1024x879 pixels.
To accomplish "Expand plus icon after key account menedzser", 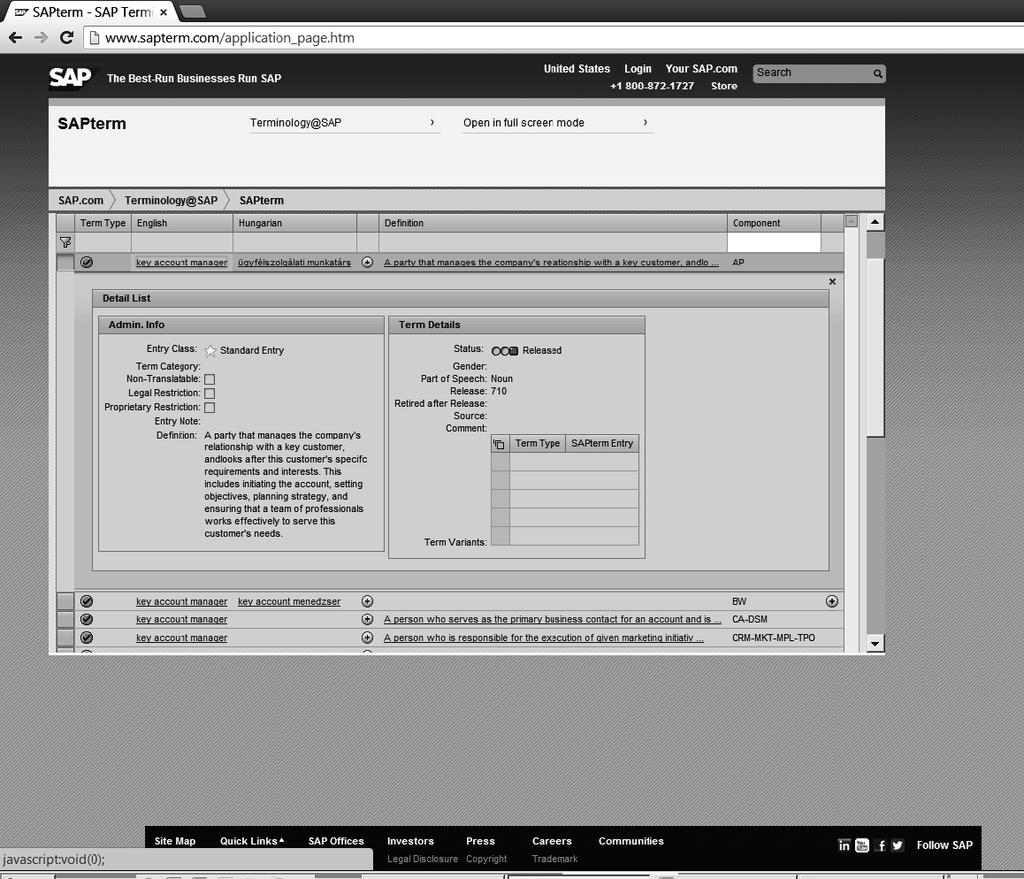I will coord(367,601).
